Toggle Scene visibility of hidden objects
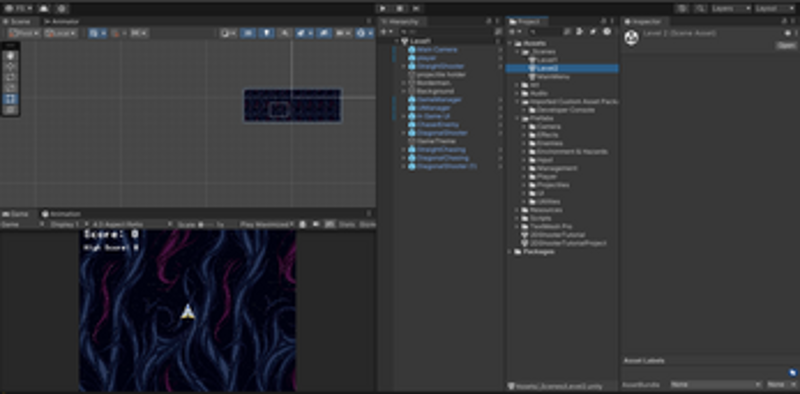Screen dimensions: 800x394 pos(323,33)
